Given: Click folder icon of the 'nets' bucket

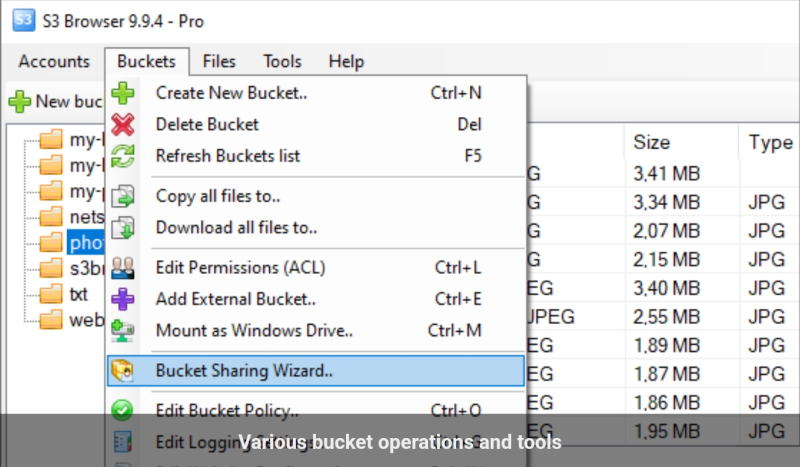Looking at the screenshot, I should [51, 217].
